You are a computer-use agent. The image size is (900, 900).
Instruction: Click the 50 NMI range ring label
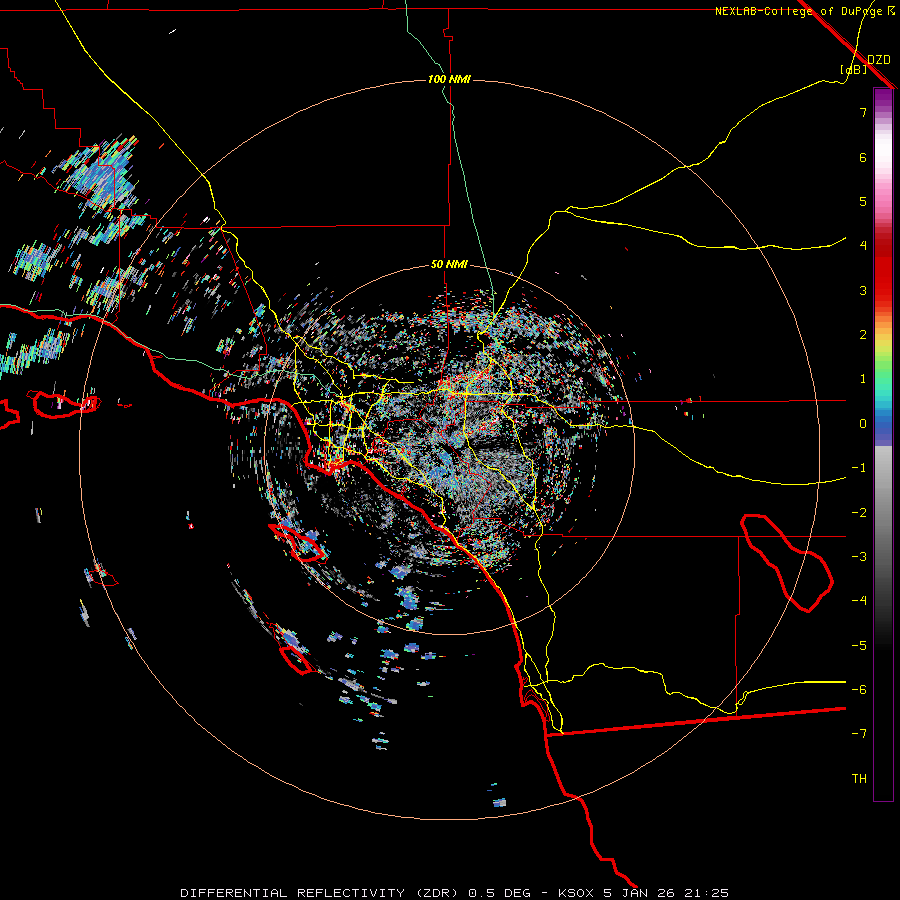pos(449,264)
